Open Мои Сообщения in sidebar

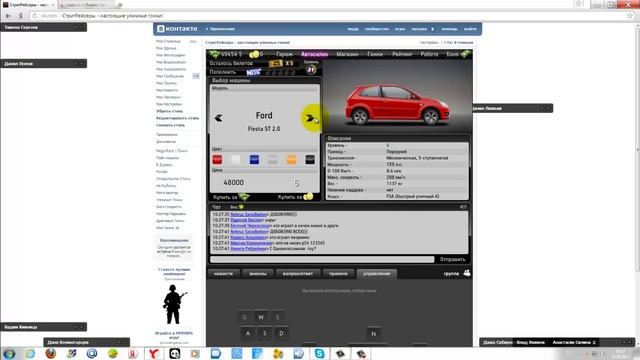click(170, 76)
